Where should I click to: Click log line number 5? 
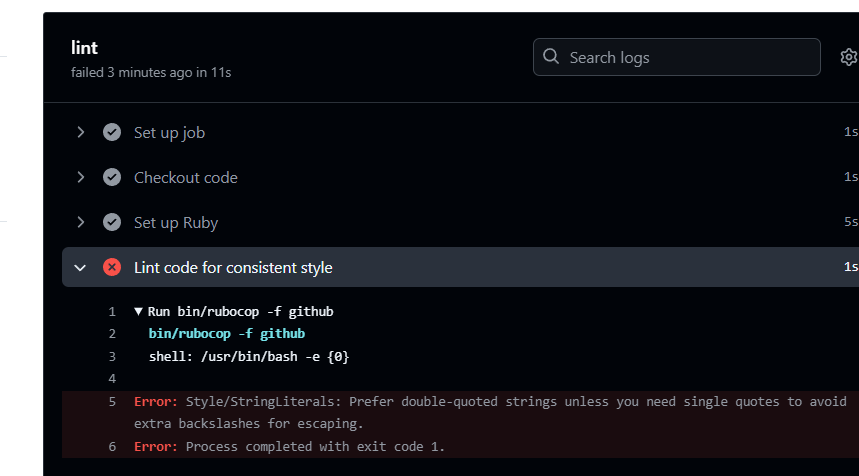tap(112, 401)
